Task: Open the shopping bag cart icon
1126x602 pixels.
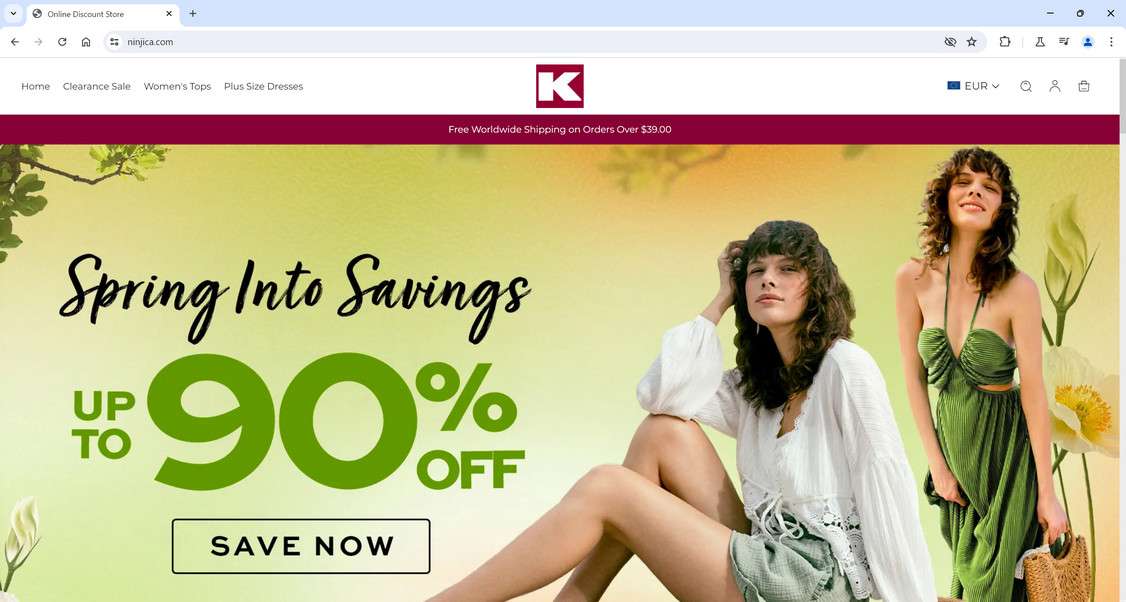Action: pyautogui.click(x=1084, y=86)
